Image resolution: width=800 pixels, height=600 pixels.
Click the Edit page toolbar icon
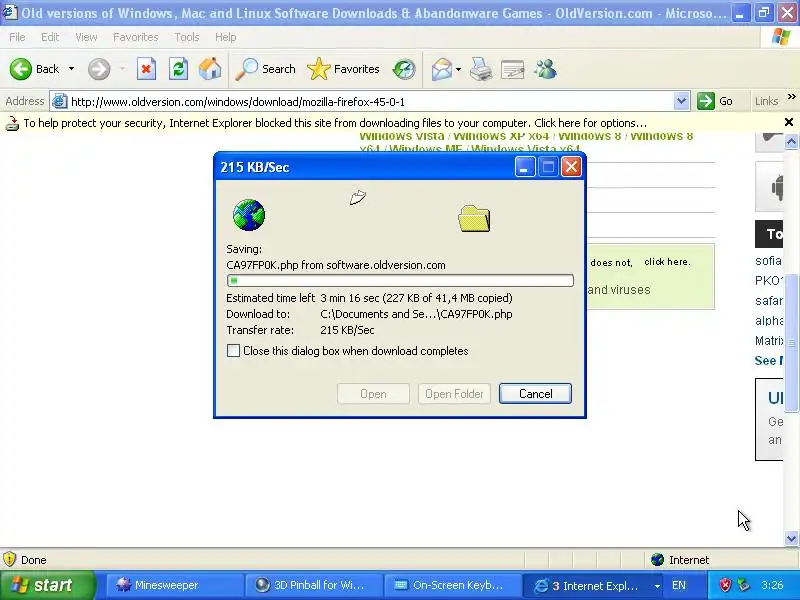[513, 69]
